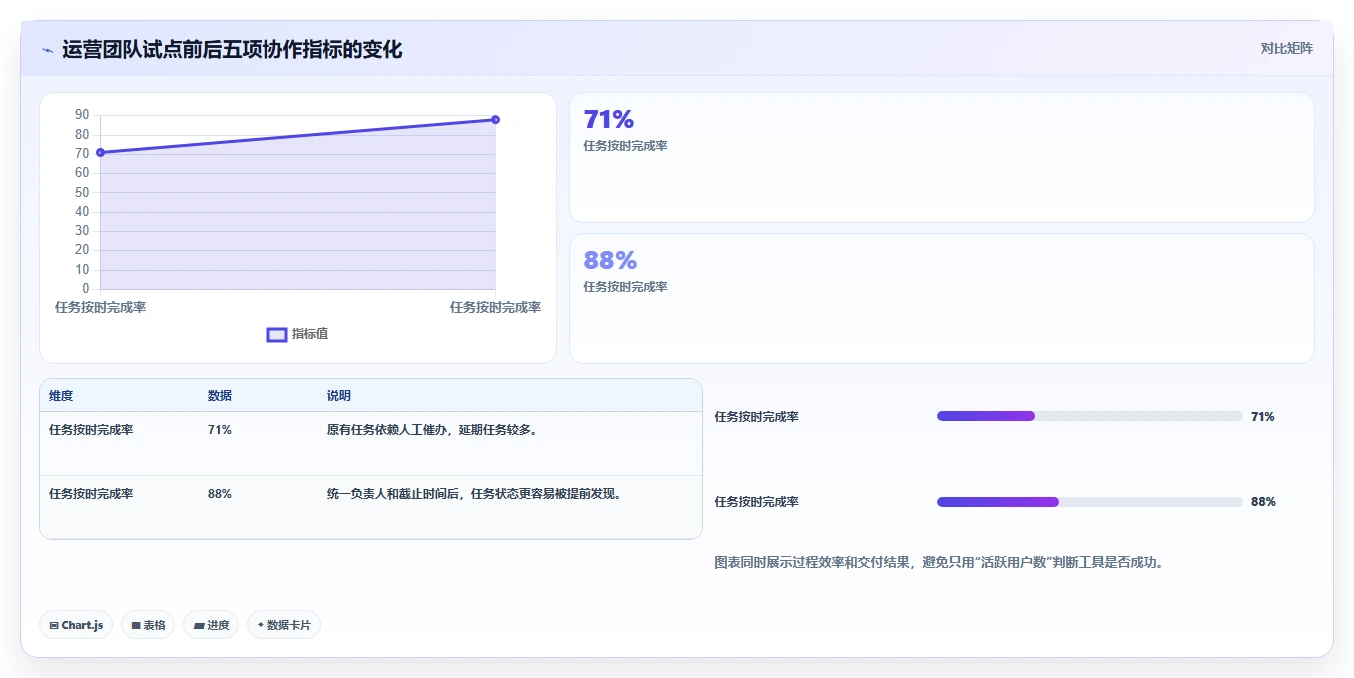This screenshot has width=1354, height=678.
Task: Click 任务按时完成率 caption under the 71% card figure
Action: (625, 146)
